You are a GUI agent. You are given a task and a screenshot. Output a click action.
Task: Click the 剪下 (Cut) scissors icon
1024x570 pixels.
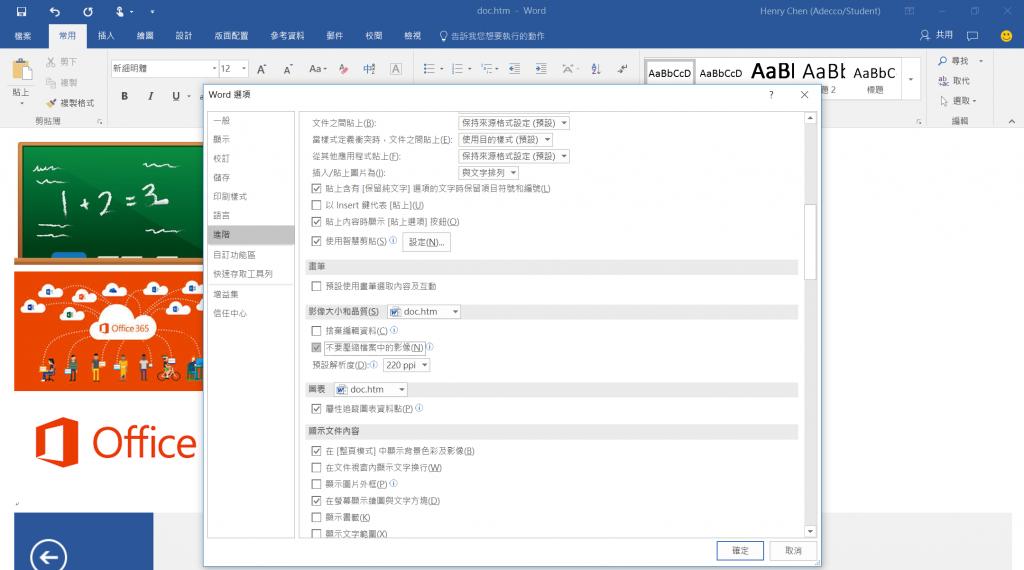click(x=51, y=61)
